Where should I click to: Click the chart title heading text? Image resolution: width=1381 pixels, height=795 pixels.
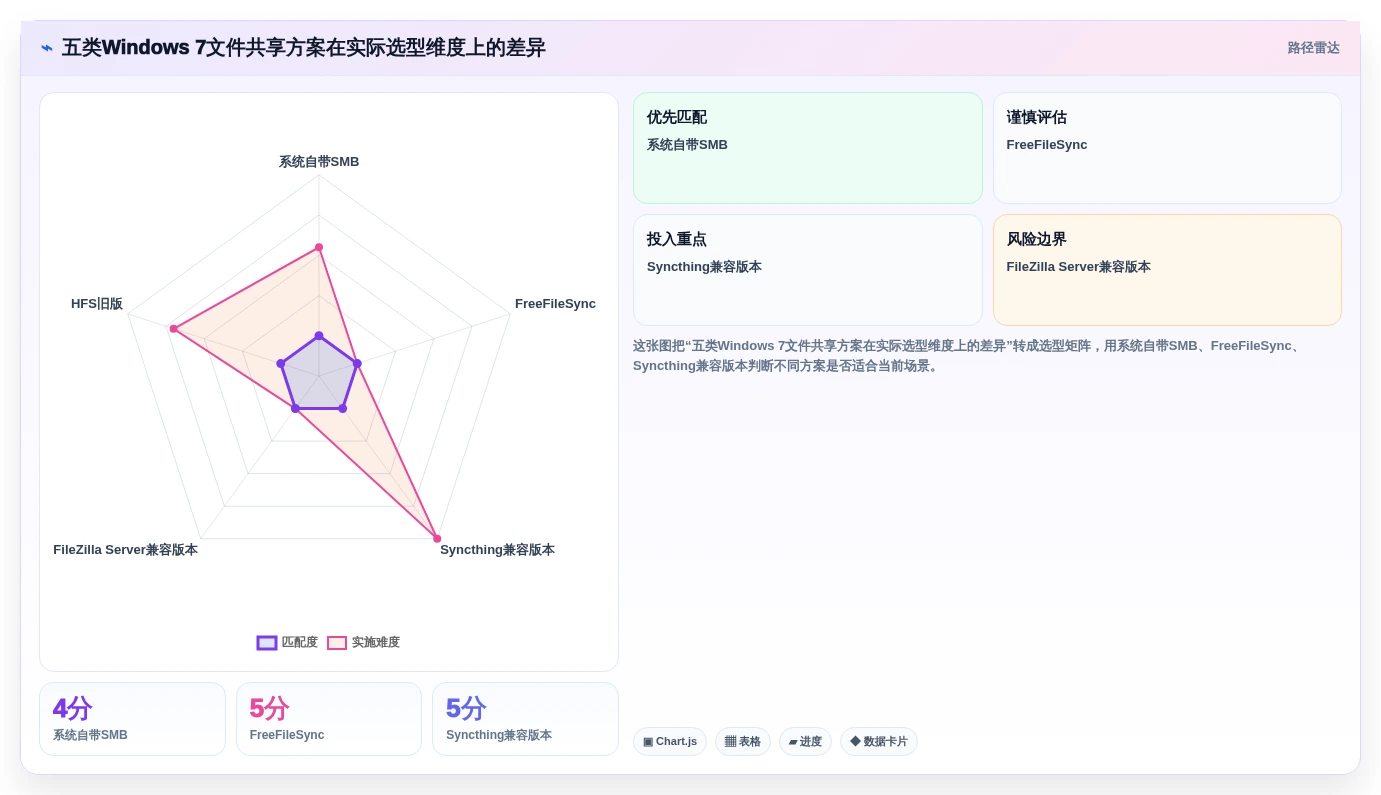click(x=304, y=48)
